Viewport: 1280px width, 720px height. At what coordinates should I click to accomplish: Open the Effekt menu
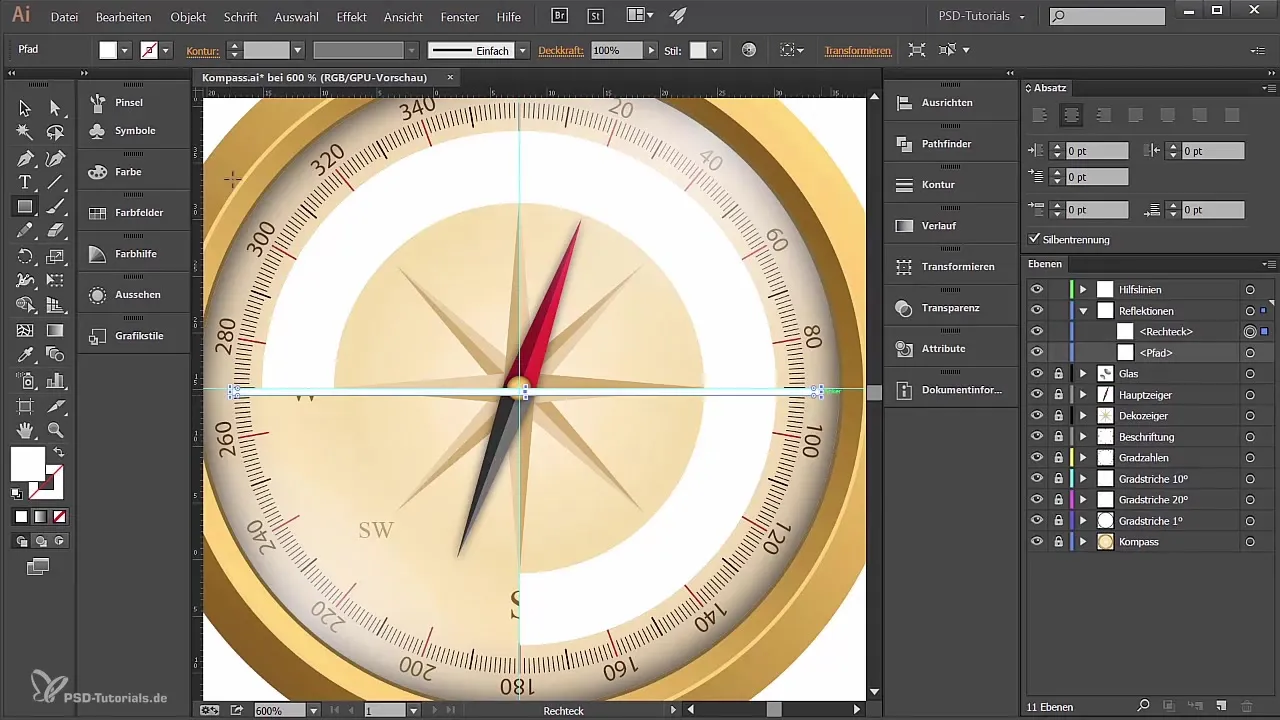[351, 17]
